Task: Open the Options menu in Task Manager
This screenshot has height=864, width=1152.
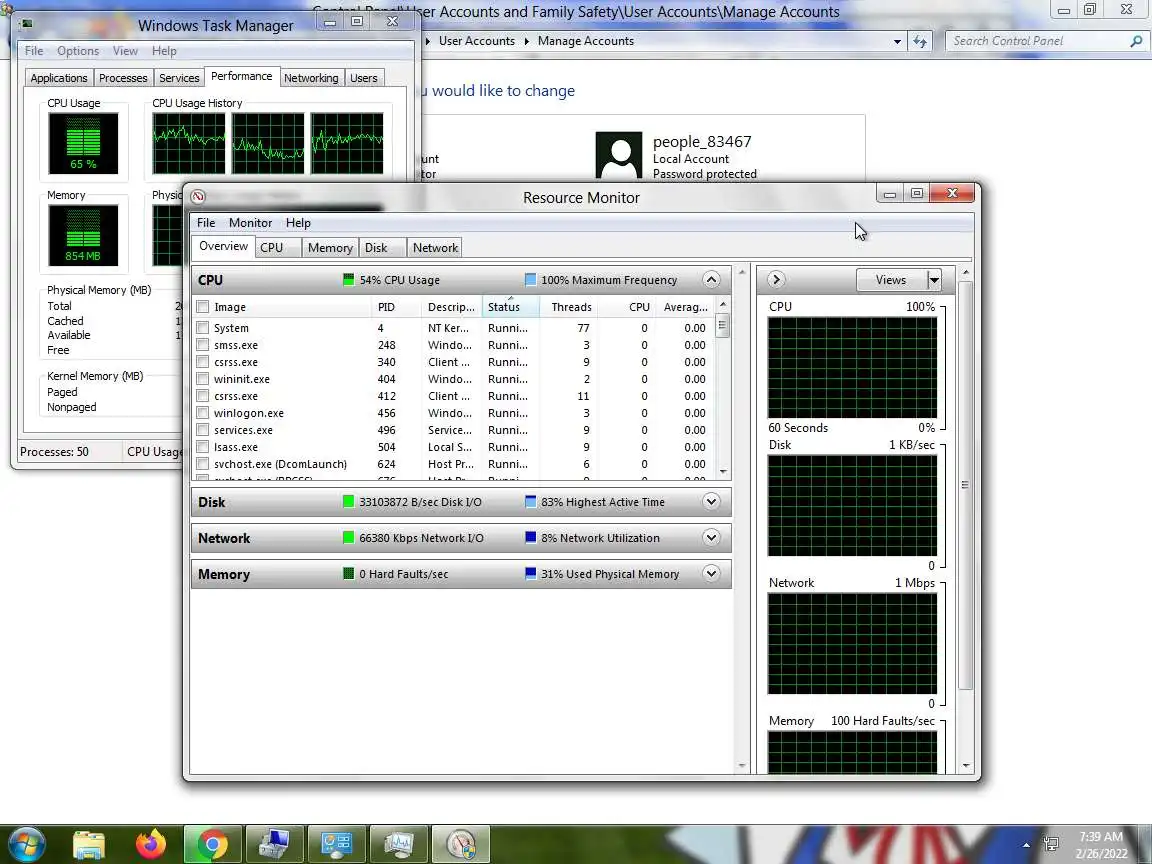Action: [x=78, y=51]
